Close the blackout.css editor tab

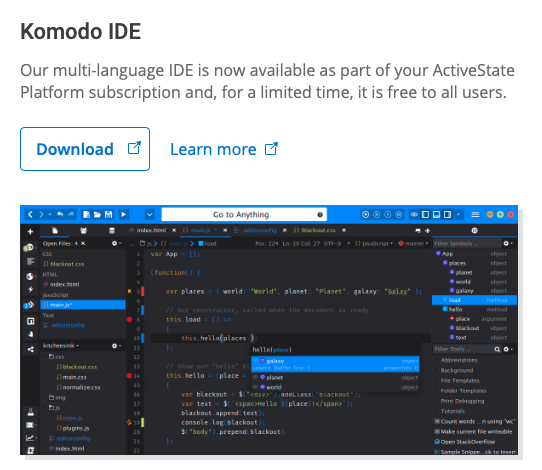pos(344,230)
